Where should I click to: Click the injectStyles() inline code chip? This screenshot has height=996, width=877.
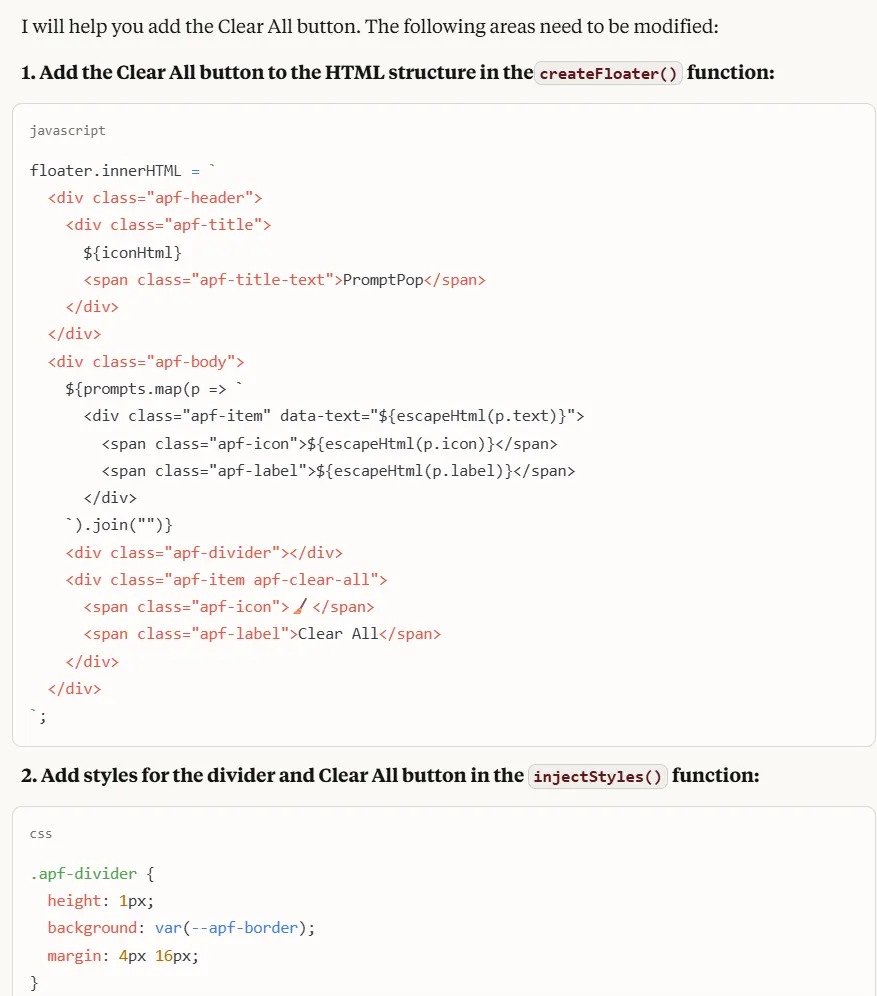(598, 776)
